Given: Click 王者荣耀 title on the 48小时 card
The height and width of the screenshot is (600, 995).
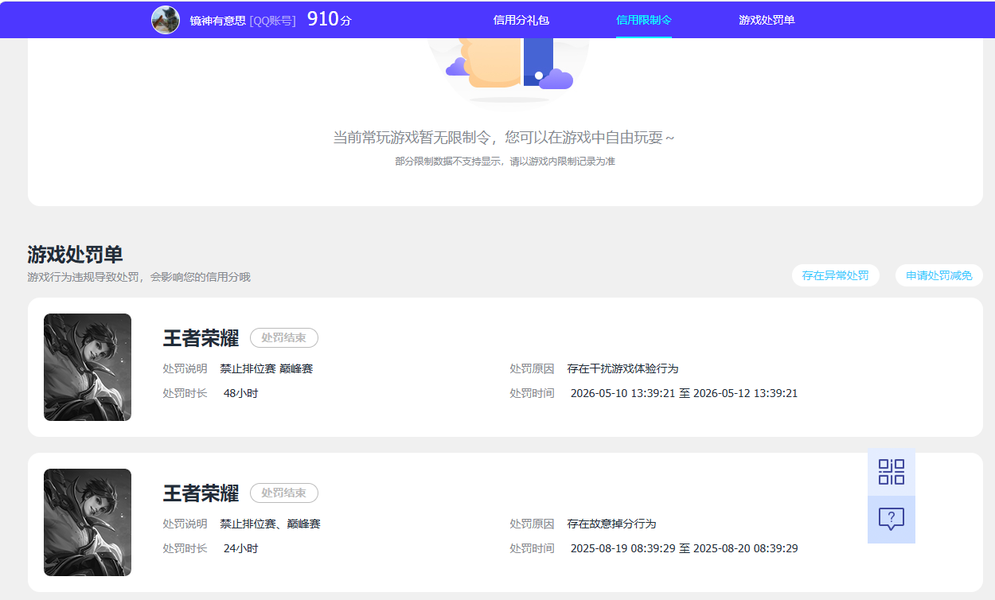Looking at the screenshot, I should tap(201, 338).
